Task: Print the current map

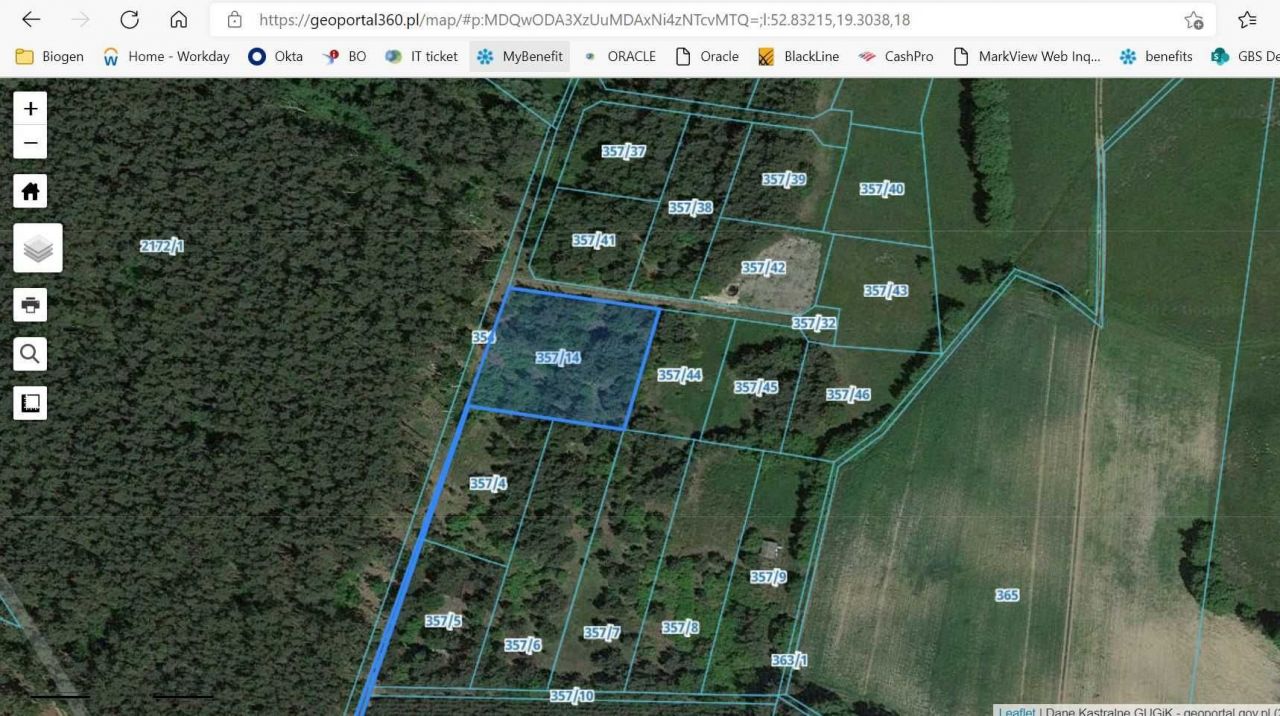Action: [x=30, y=305]
